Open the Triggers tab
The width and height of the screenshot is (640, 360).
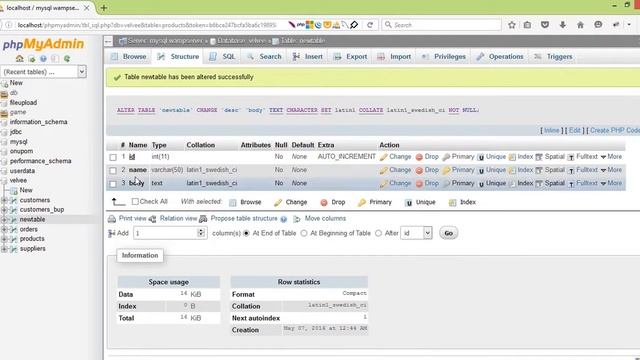tap(553, 57)
